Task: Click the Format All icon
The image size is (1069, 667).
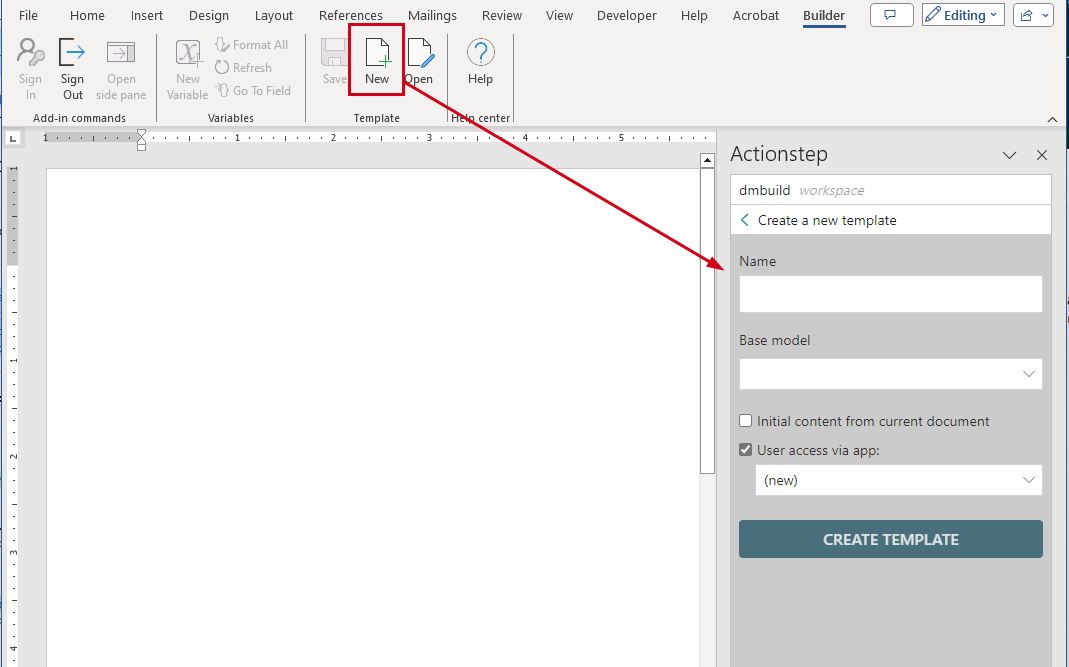Action: [x=252, y=44]
